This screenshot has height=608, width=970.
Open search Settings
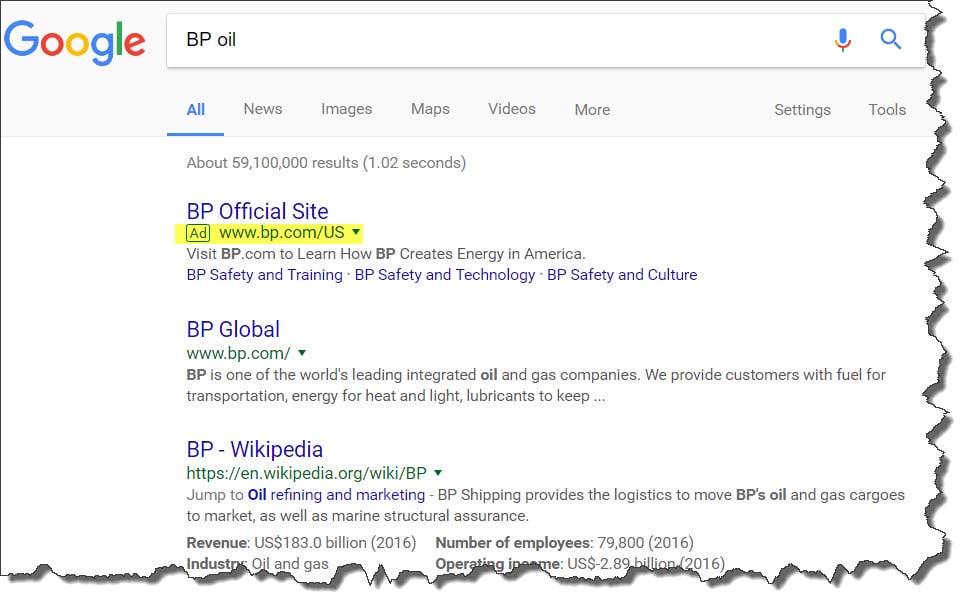click(x=802, y=109)
